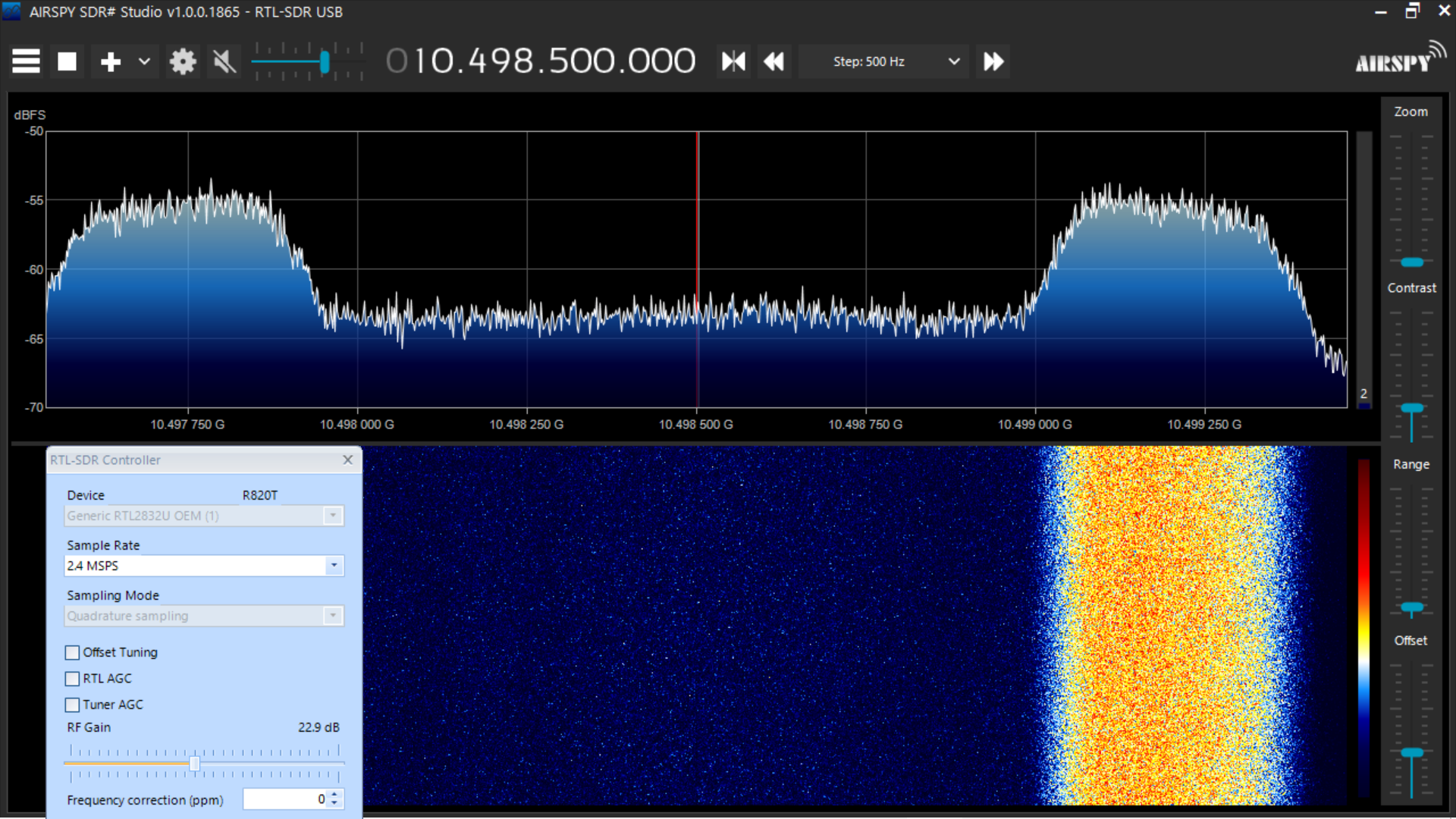
Task: Click the Frequency correction ppm field
Action: [x=285, y=799]
